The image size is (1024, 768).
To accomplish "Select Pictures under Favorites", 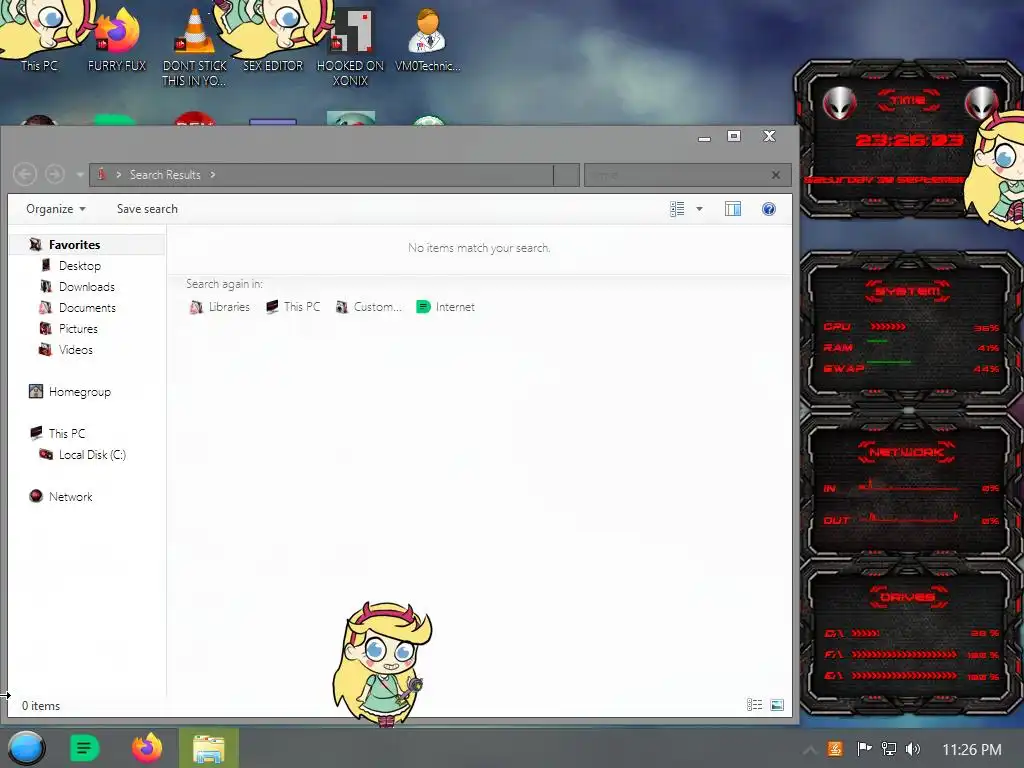I will coord(78,328).
